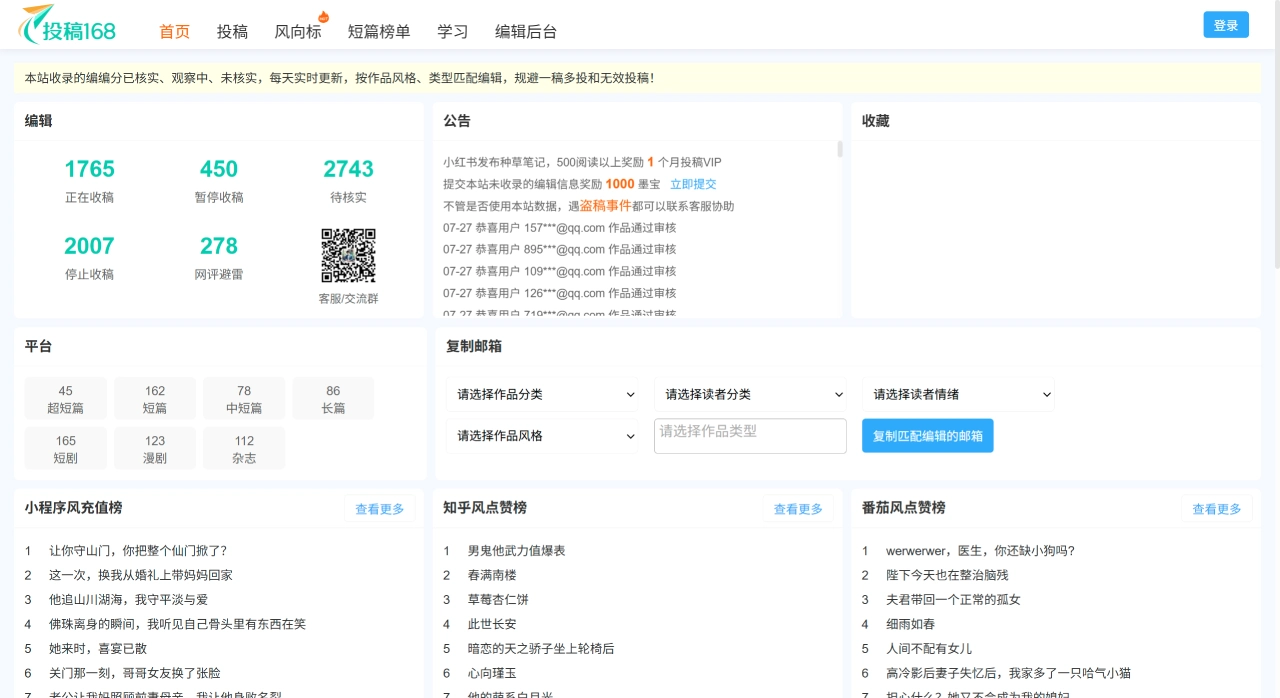Open the 风向标 nav tab
The height and width of the screenshot is (698, 1280).
point(298,32)
